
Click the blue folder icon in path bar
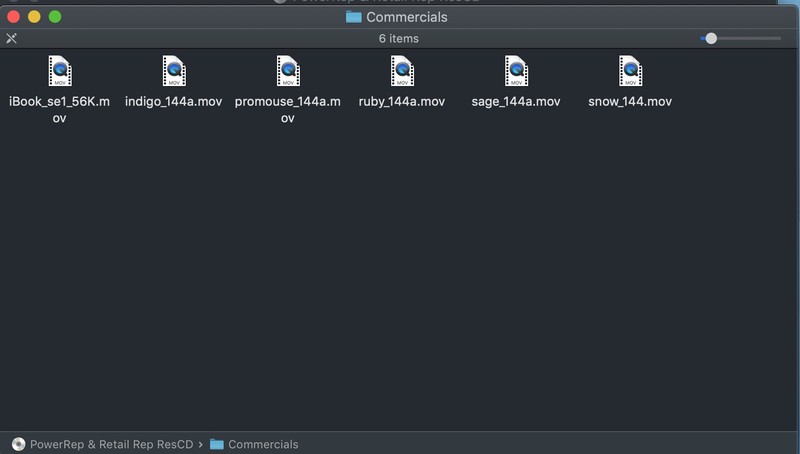pos(217,444)
